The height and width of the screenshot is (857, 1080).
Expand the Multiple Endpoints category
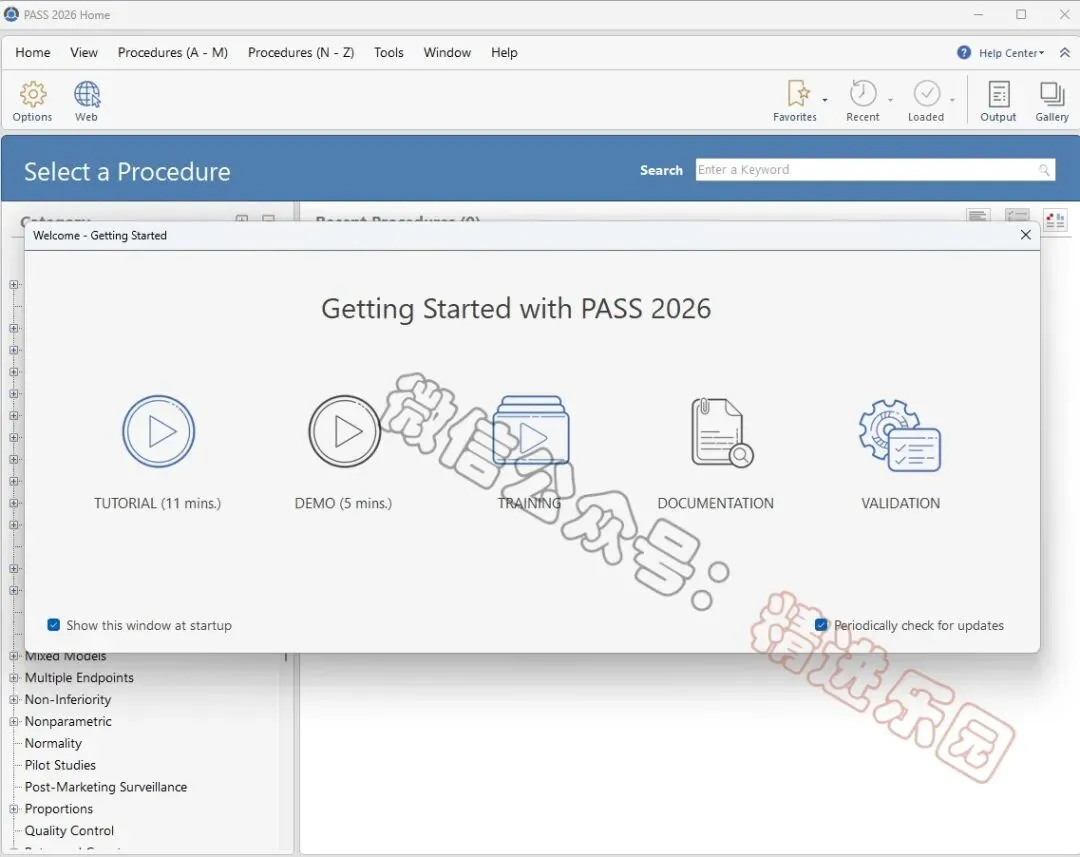tap(13, 678)
